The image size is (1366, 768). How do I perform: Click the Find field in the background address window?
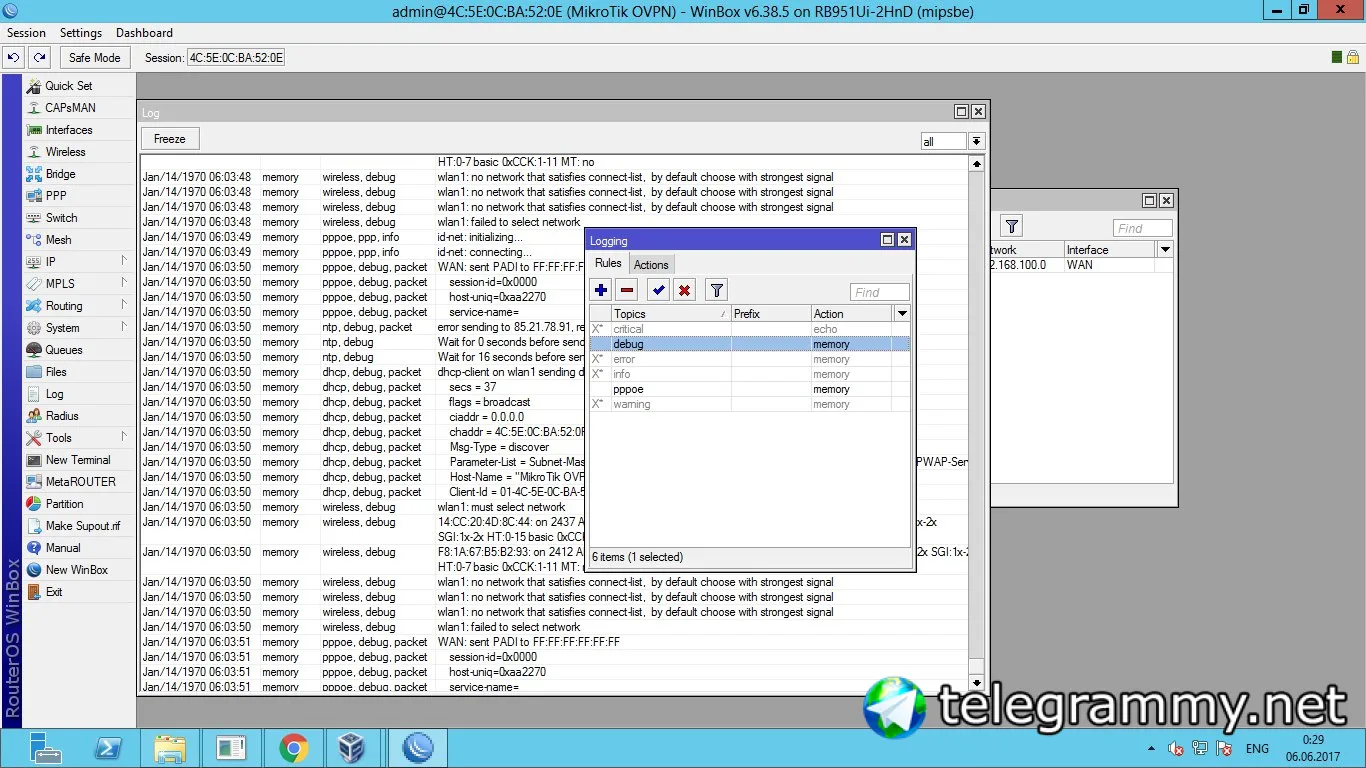click(1143, 228)
